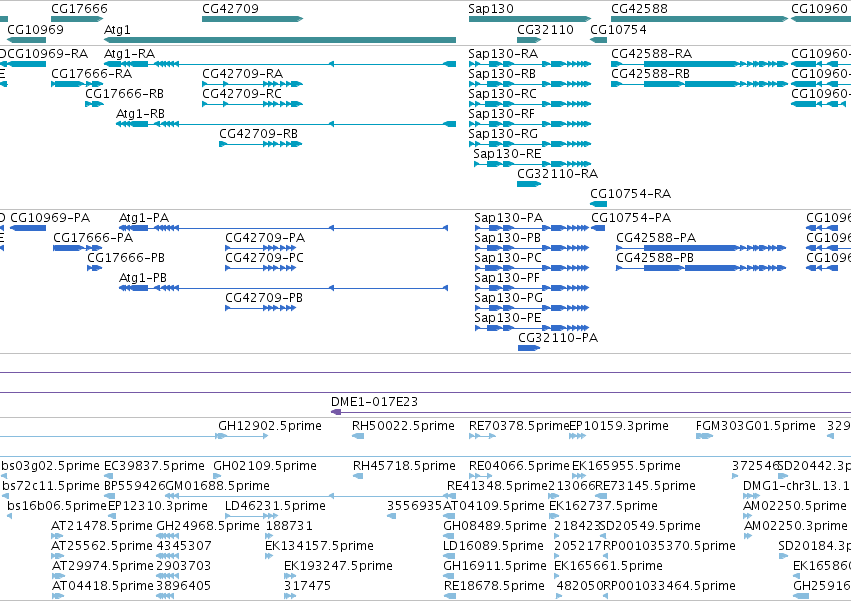The height and width of the screenshot is (601, 851).
Task: Select the Atg1 gene span
Action: point(280,40)
